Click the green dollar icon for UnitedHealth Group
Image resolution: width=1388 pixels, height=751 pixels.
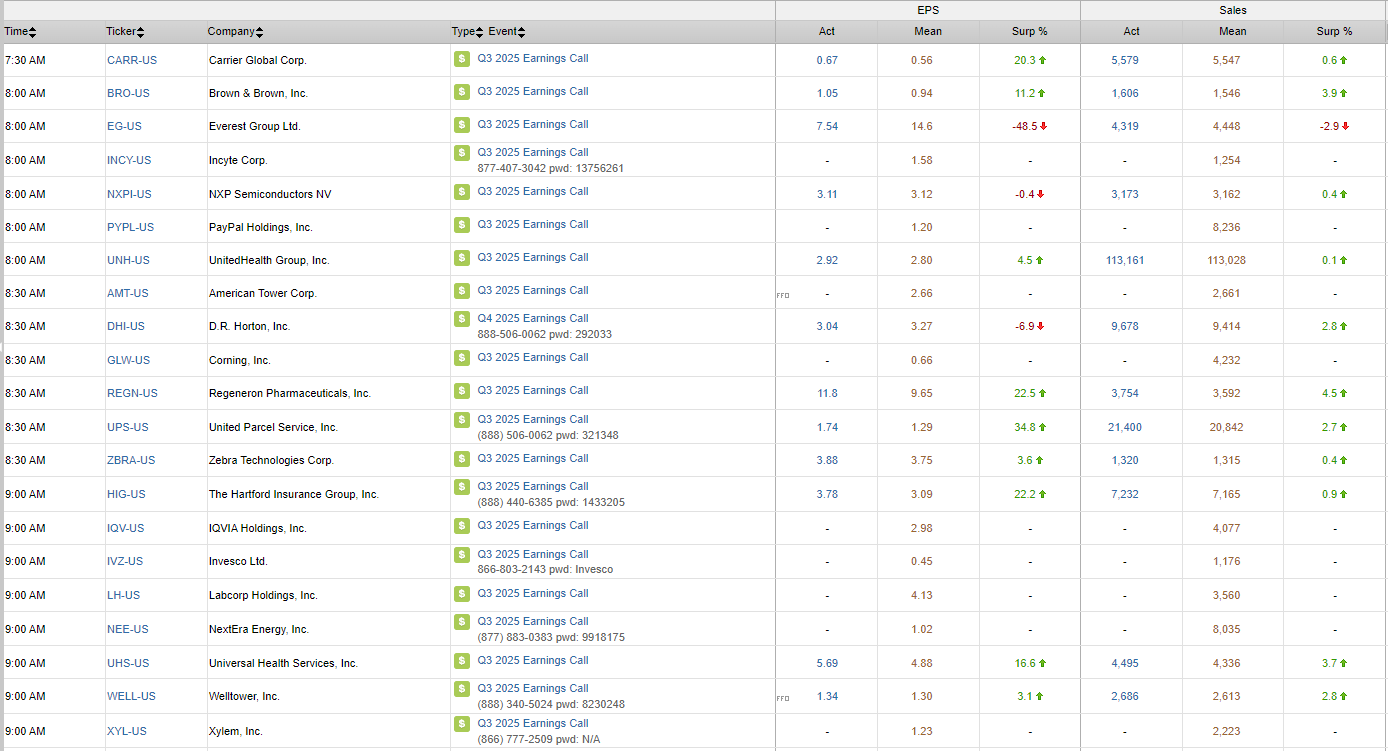[461, 258]
